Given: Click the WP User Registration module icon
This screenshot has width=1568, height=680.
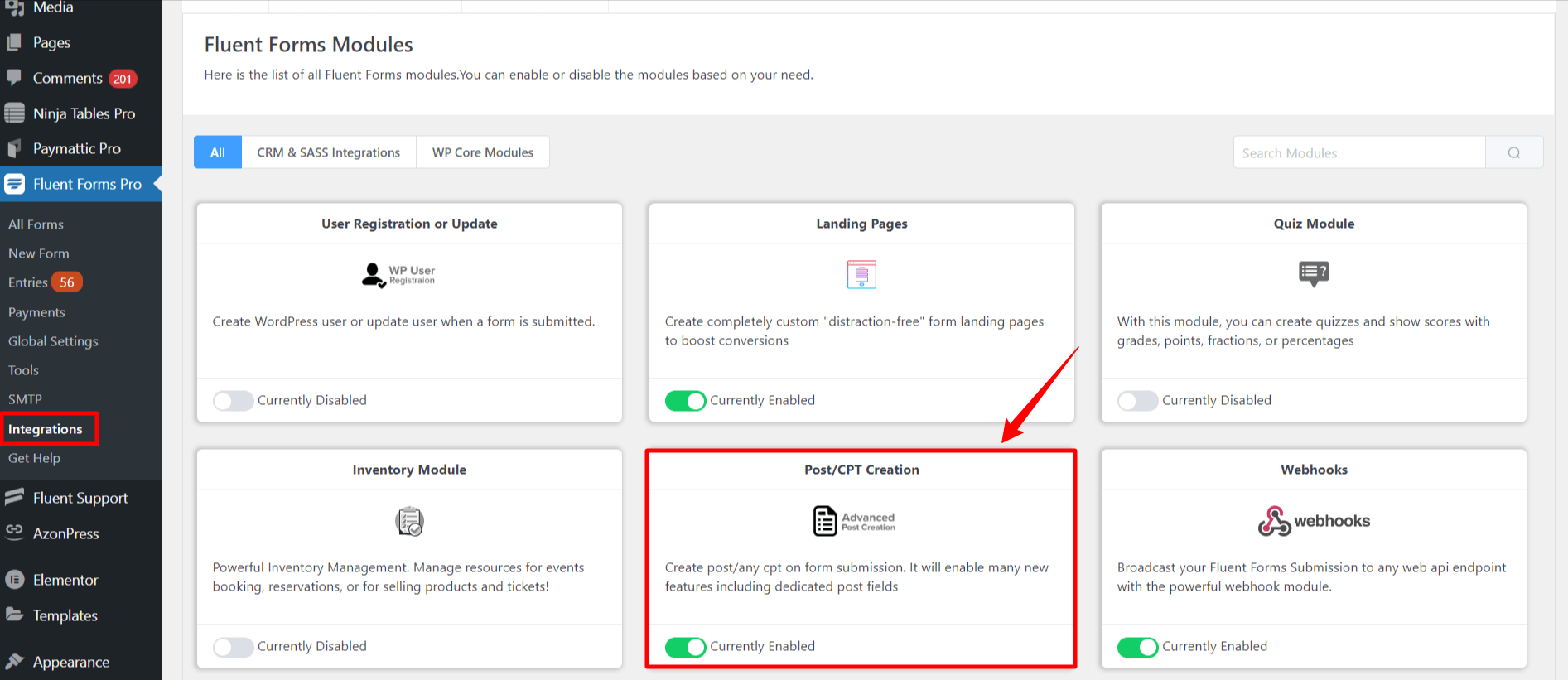Looking at the screenshot, I should point(398,275).
